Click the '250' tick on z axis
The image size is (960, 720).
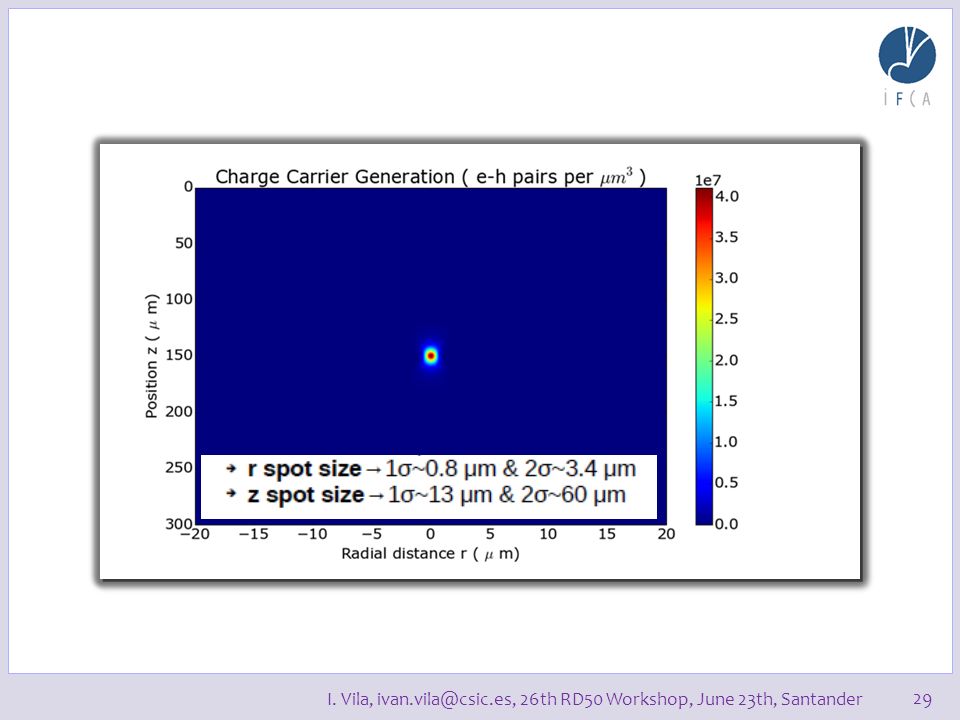[179, 468]
